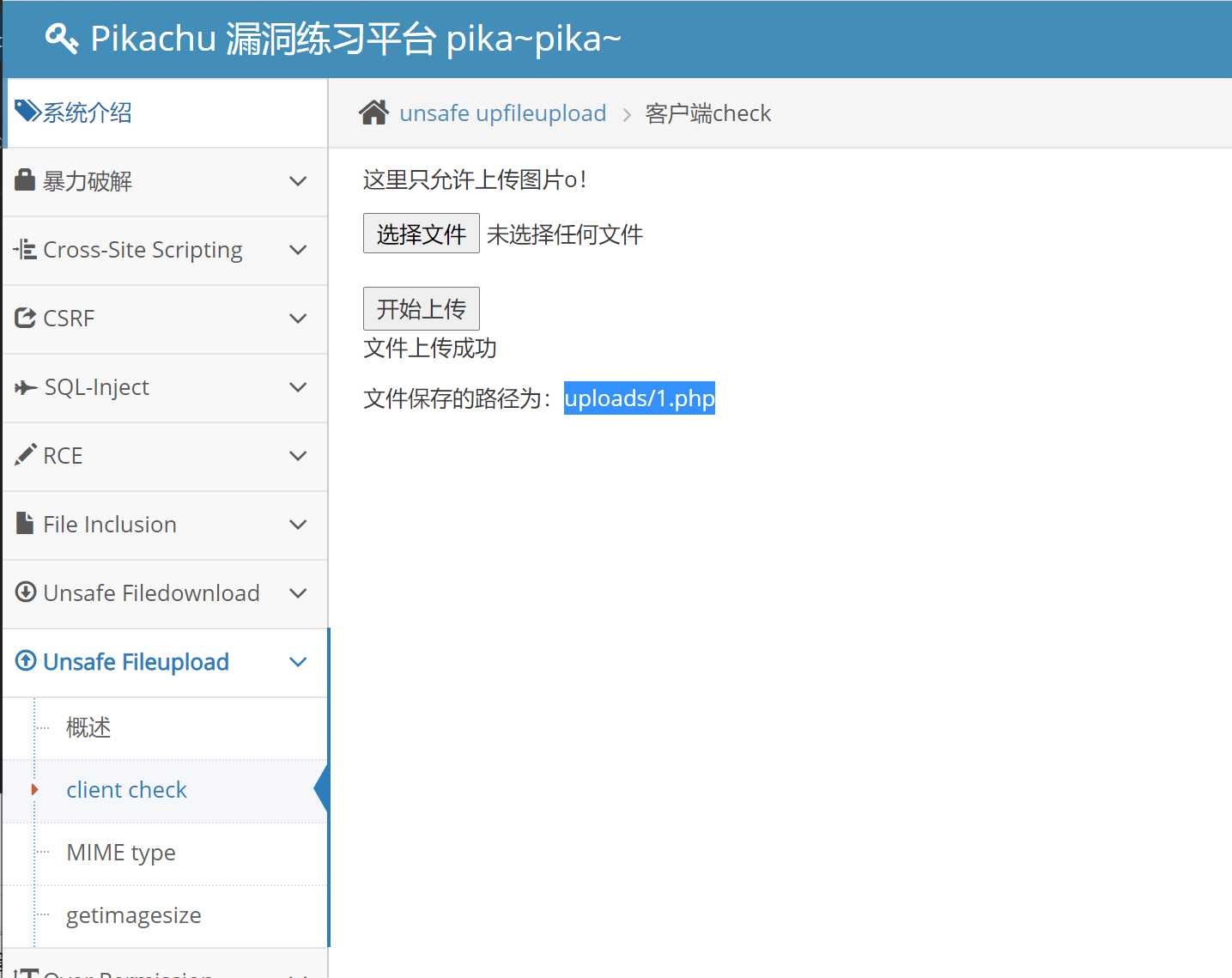Expand the Cross-Site Scripting chevron

(x=298, y=250)
